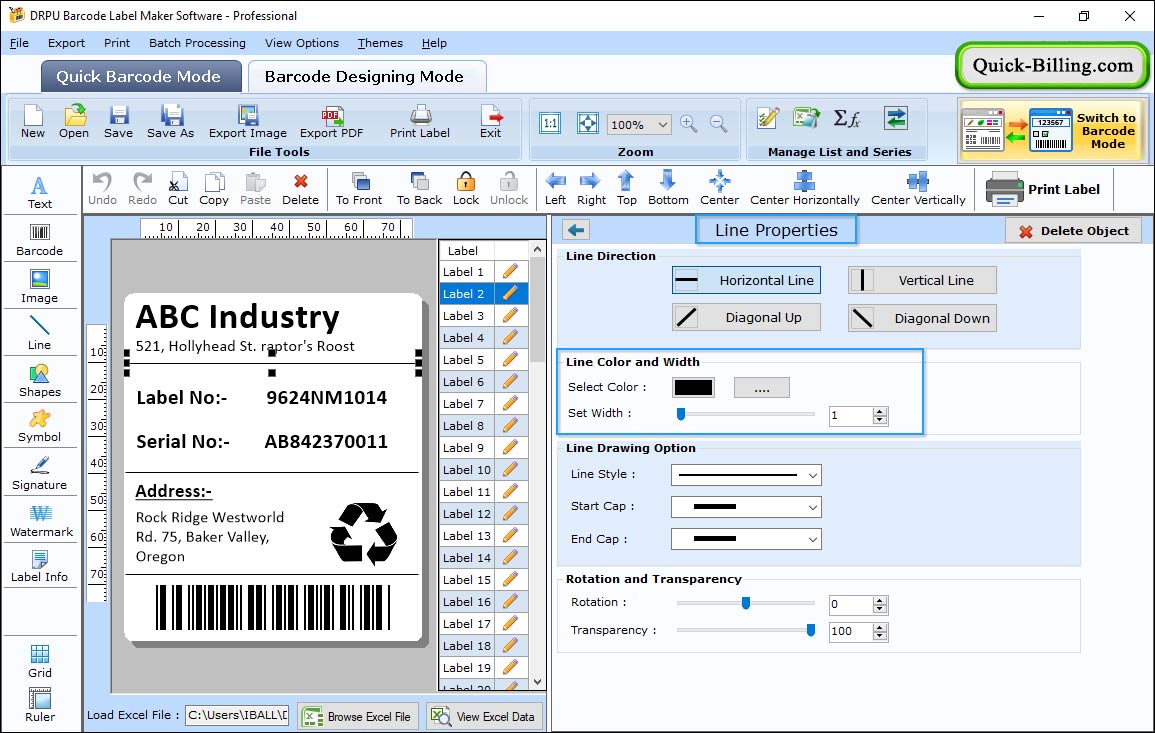Select Vertical Line direction
The image size is (1155, 733).
pos(922,280)
